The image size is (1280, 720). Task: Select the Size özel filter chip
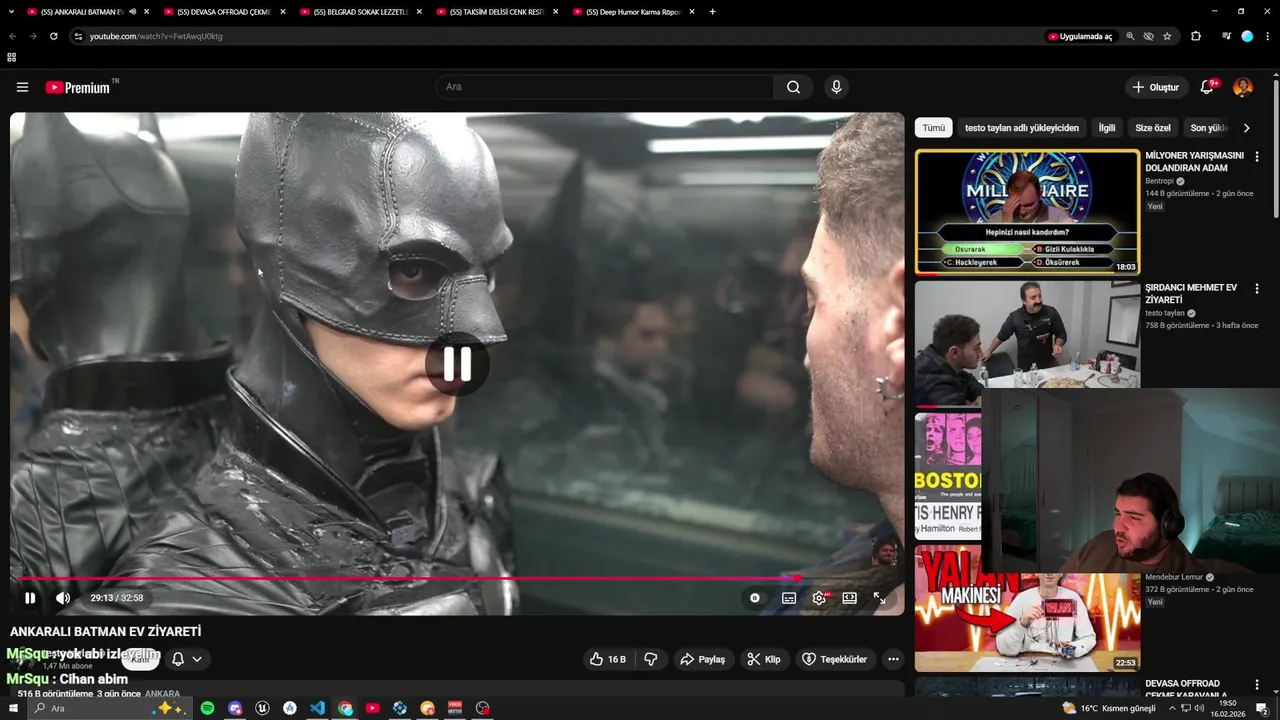pos(1153,128)
